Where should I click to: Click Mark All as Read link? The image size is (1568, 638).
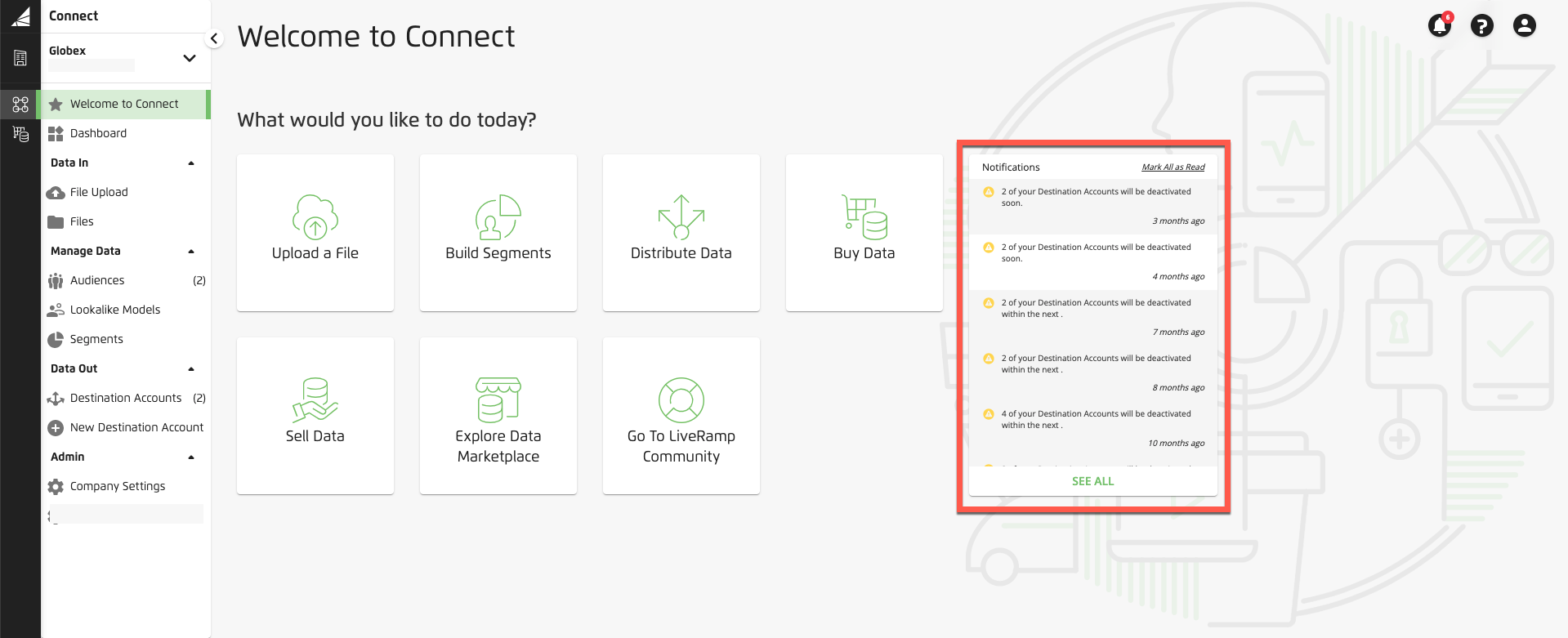(x=1173, y=167)
